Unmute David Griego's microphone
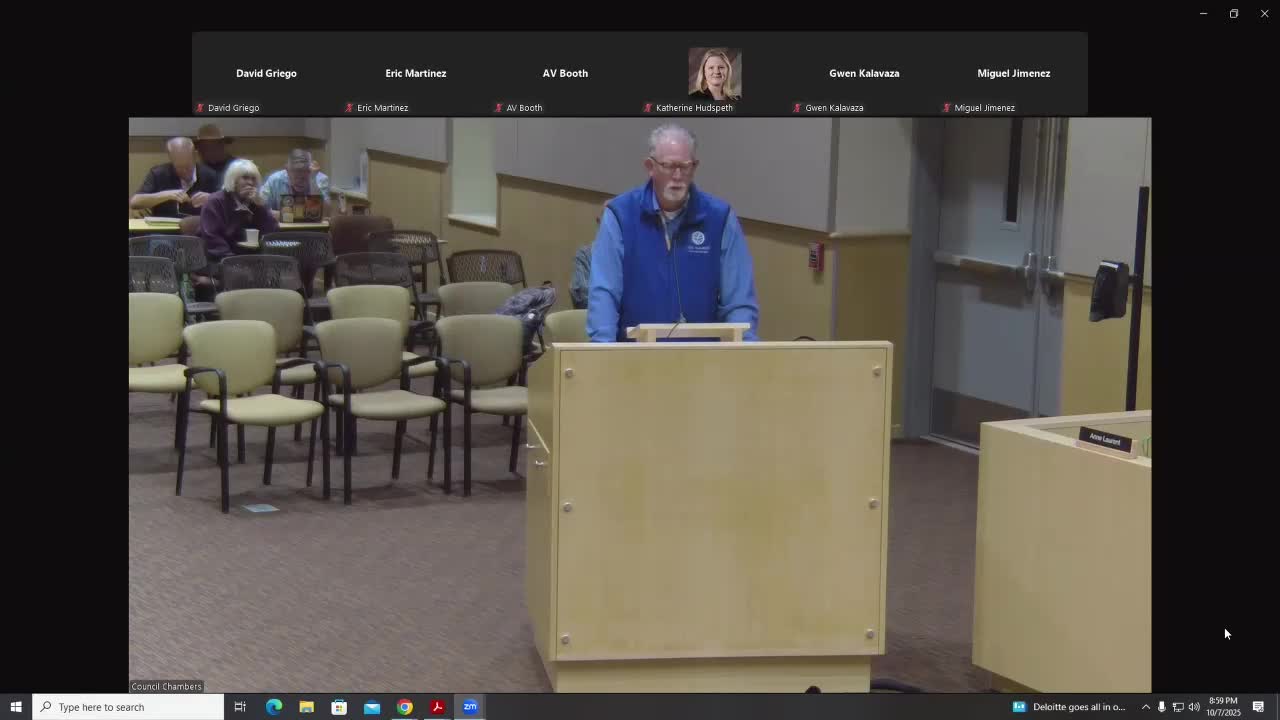This screenshot has height=720, width=1280. 199,107
